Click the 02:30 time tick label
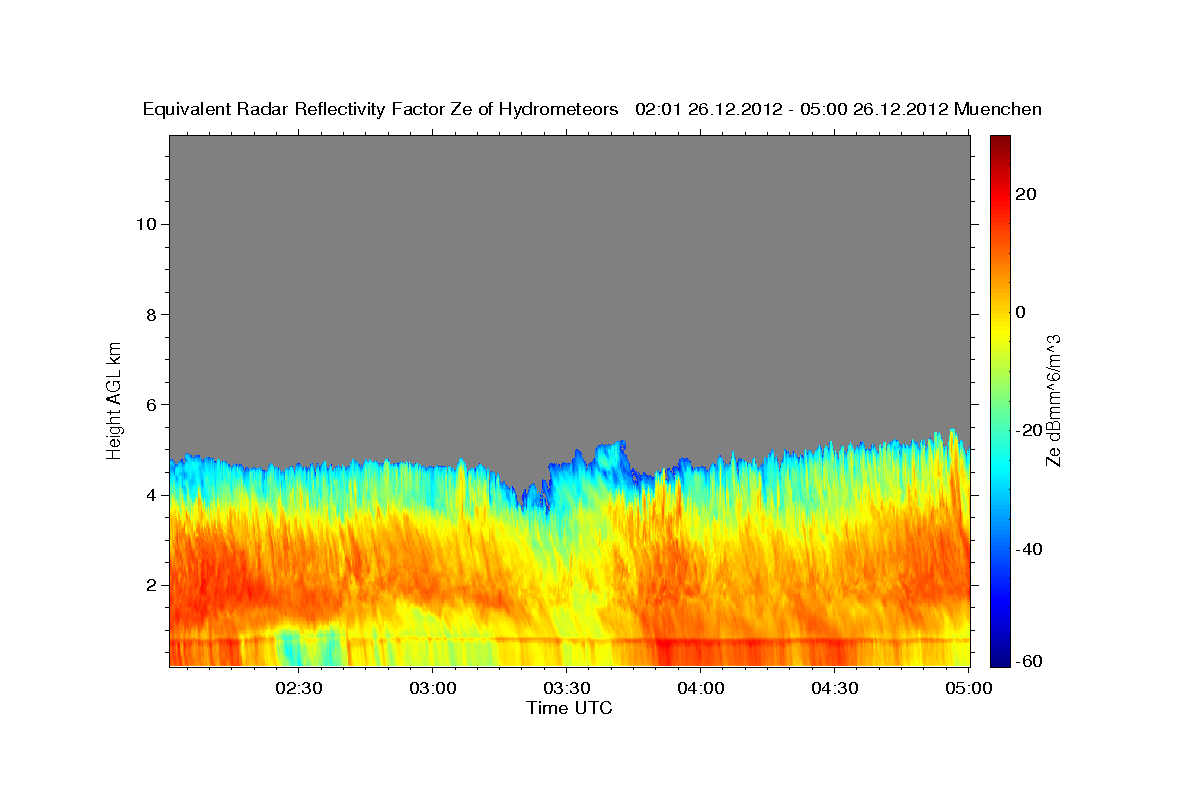 tap(299, 688)
